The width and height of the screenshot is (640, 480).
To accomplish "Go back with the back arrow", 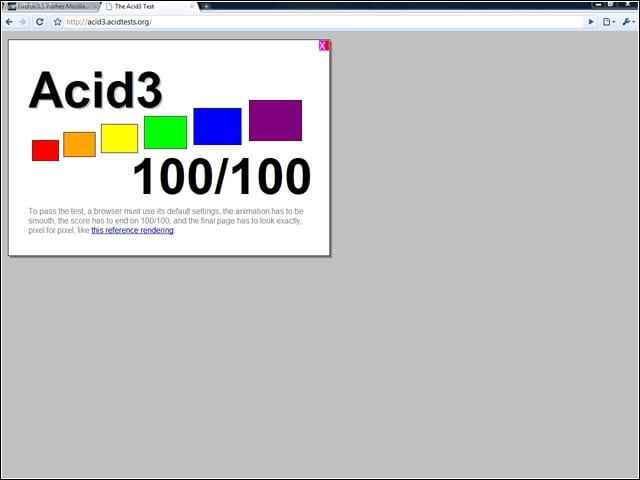I will (x=9, y=22).
